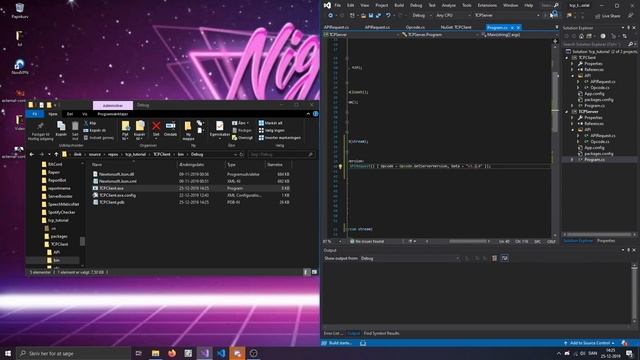The width and height of the screenshot is (640, 360).
Task: Click Add to Source Control in status bar
Action: [x=589, y=343]
